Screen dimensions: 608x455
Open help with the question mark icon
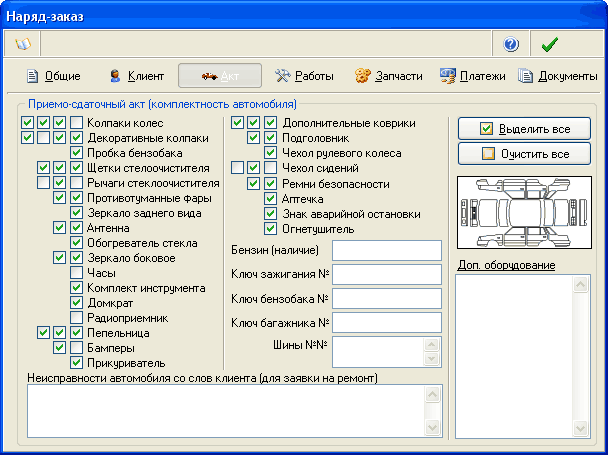point(511,44)
